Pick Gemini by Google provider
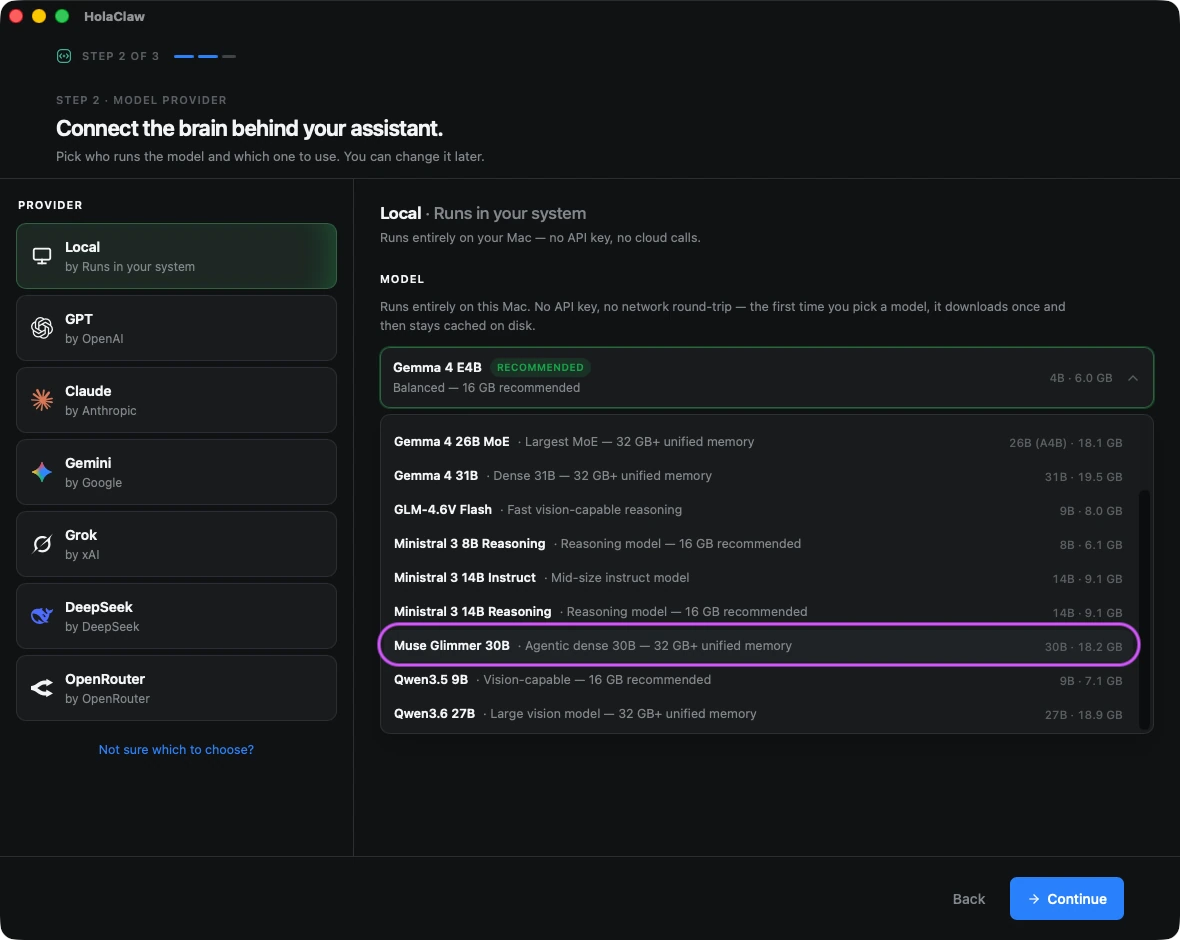 pos(176,472)
